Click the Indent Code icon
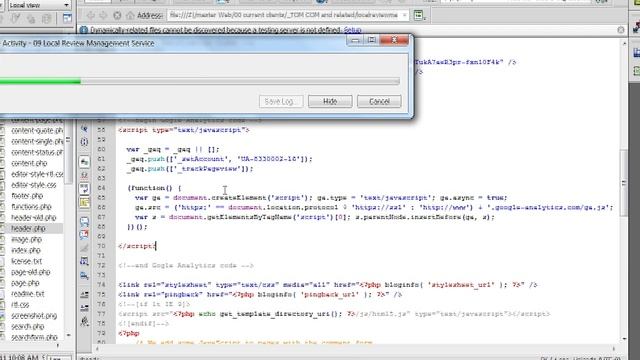 coord(84,295)
